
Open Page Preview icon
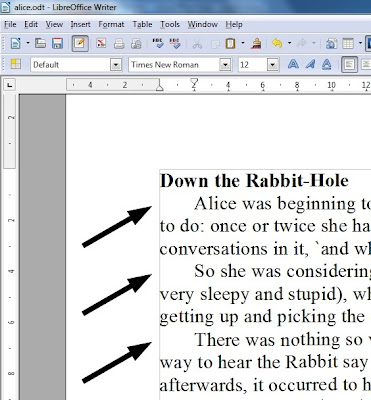click(136, 44)
